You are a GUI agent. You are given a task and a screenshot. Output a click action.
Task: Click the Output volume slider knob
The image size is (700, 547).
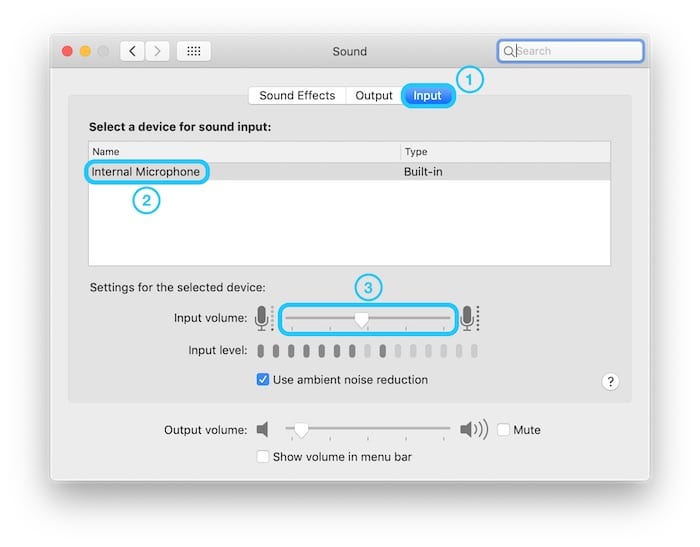point(301,430)
